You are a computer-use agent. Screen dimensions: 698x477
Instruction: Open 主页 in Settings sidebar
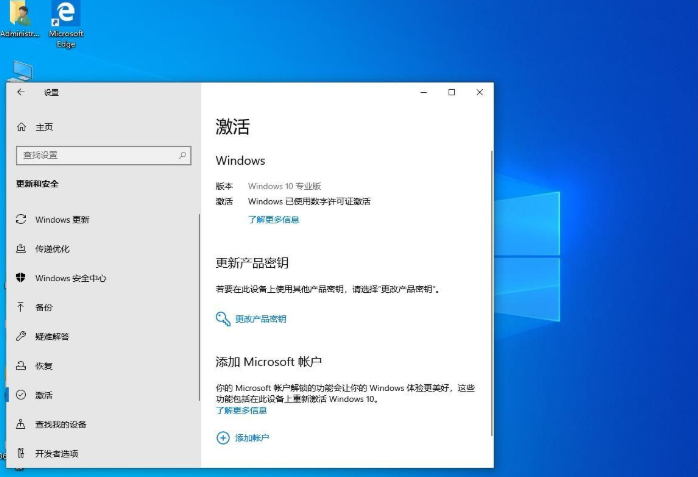(44, 127)
